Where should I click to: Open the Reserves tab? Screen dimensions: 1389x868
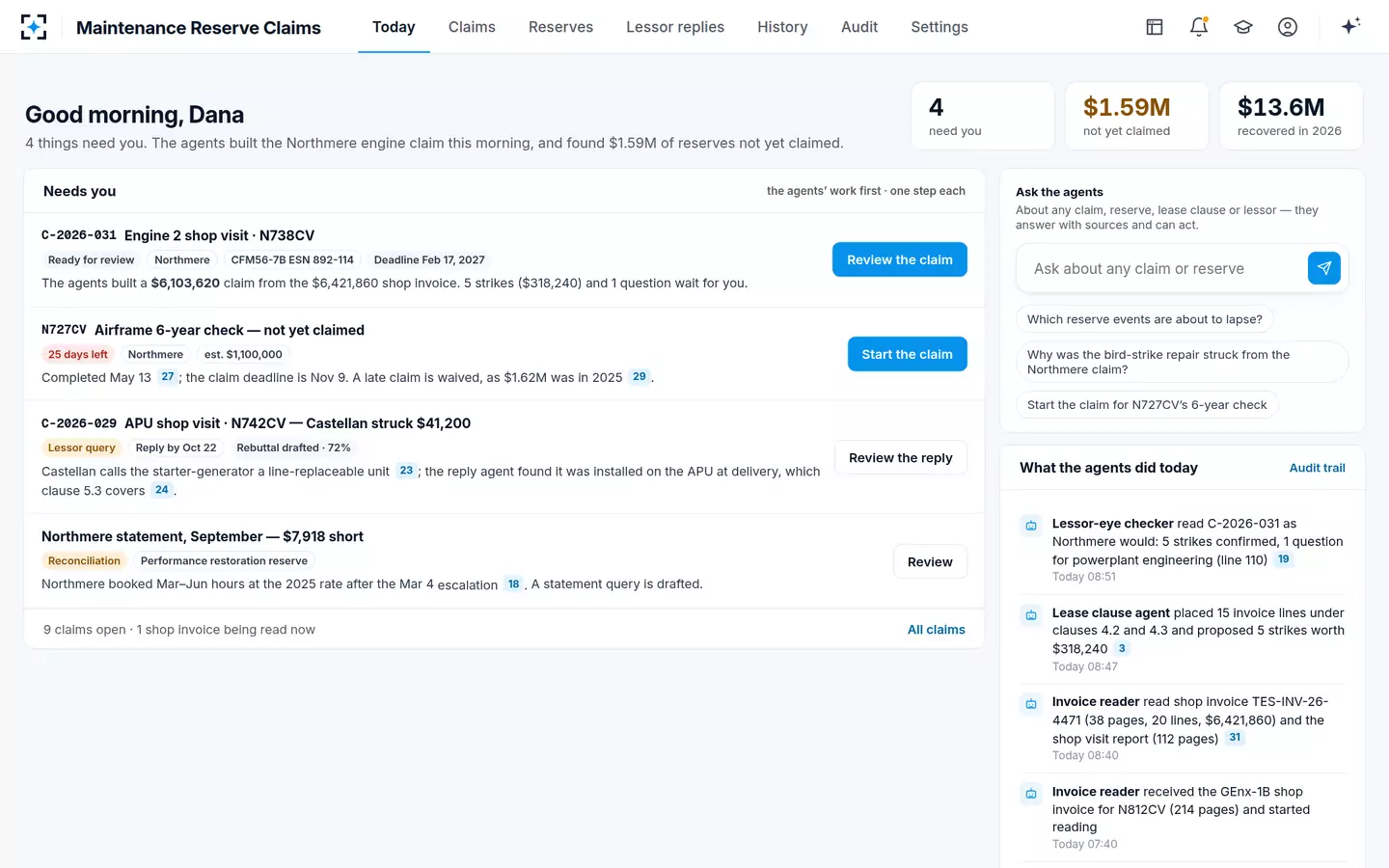(x=560, y=27)
